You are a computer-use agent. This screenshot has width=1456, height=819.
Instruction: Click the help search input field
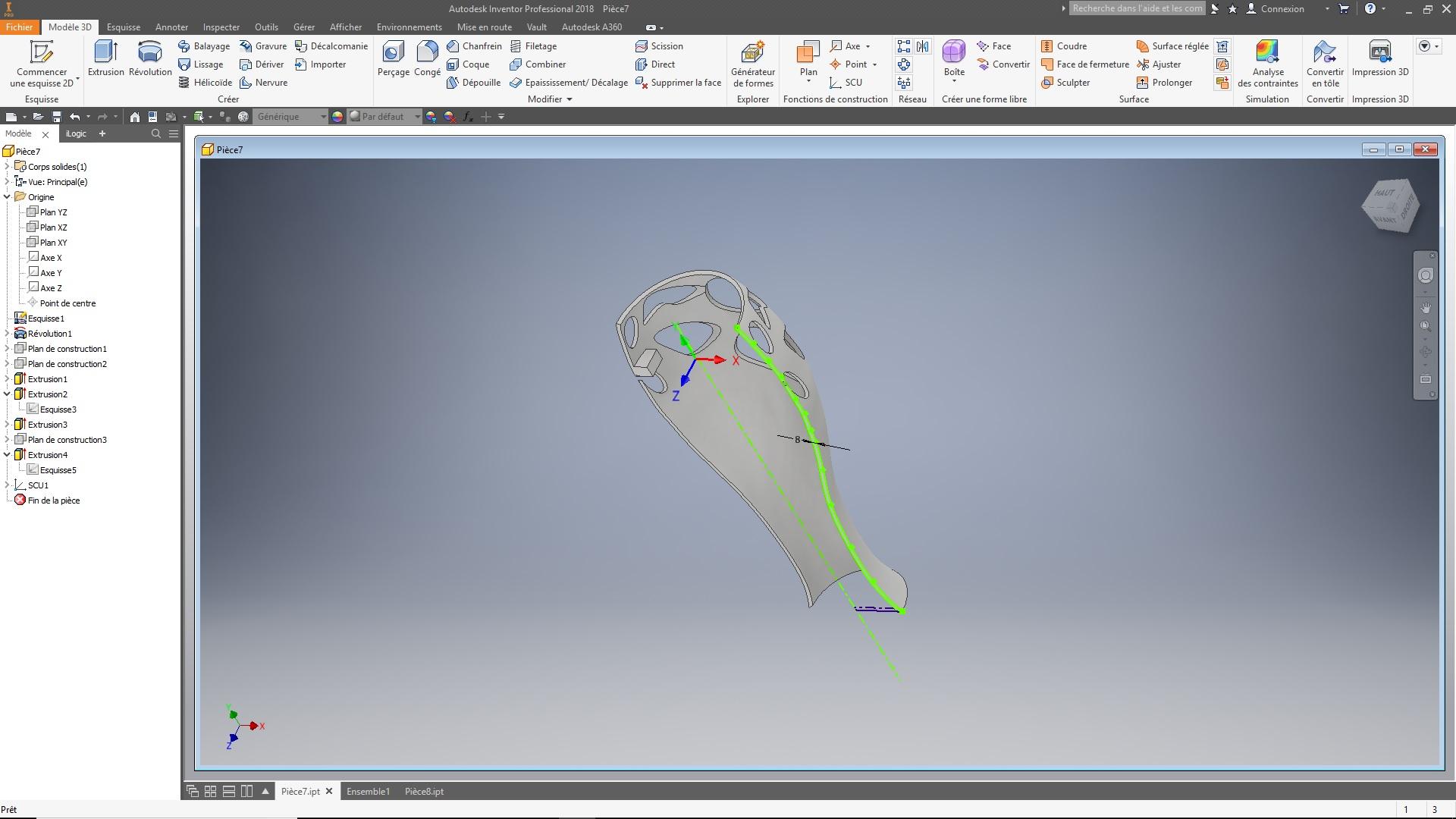1137,8
